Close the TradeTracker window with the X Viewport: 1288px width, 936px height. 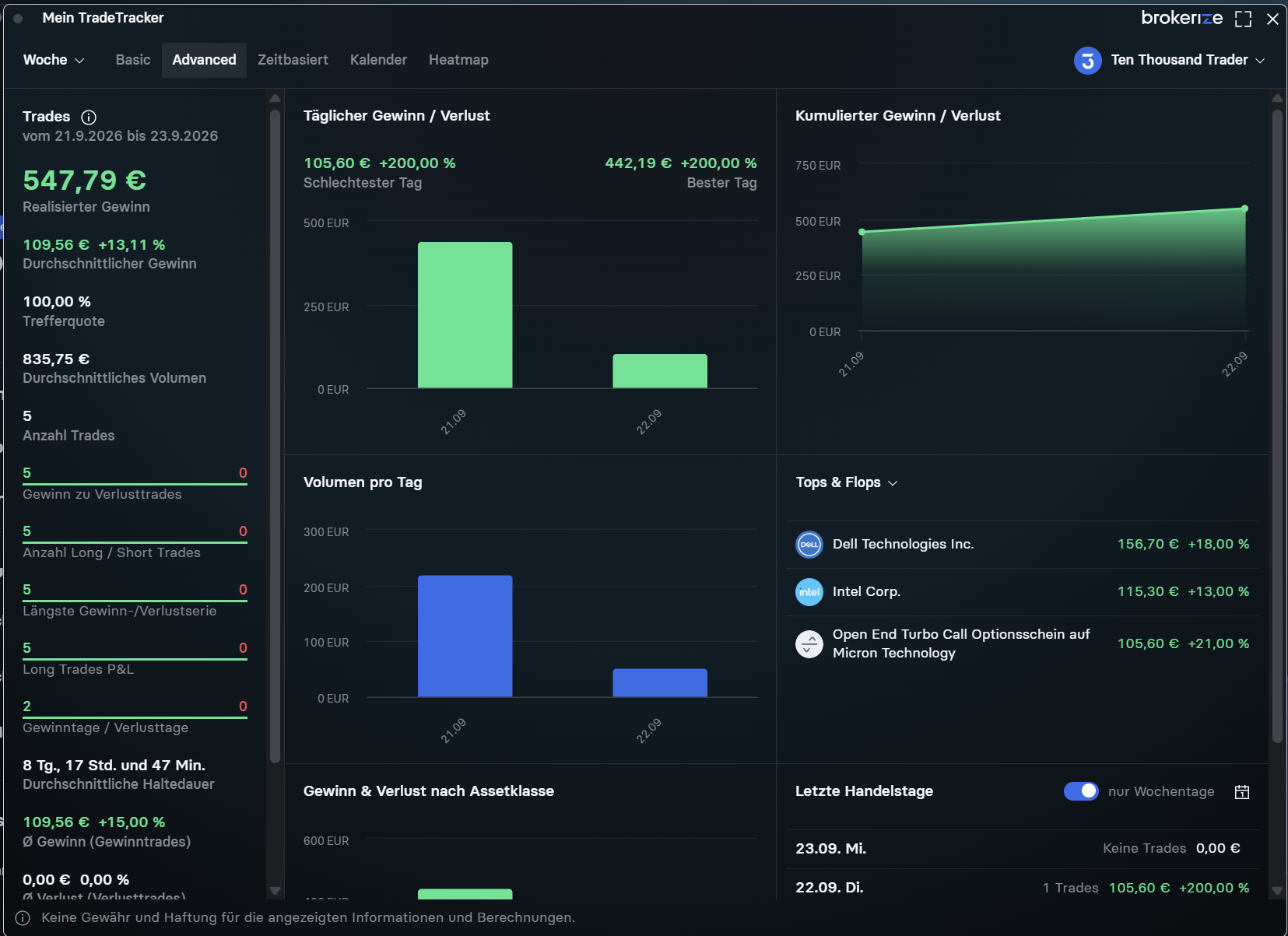point(1272,19)
